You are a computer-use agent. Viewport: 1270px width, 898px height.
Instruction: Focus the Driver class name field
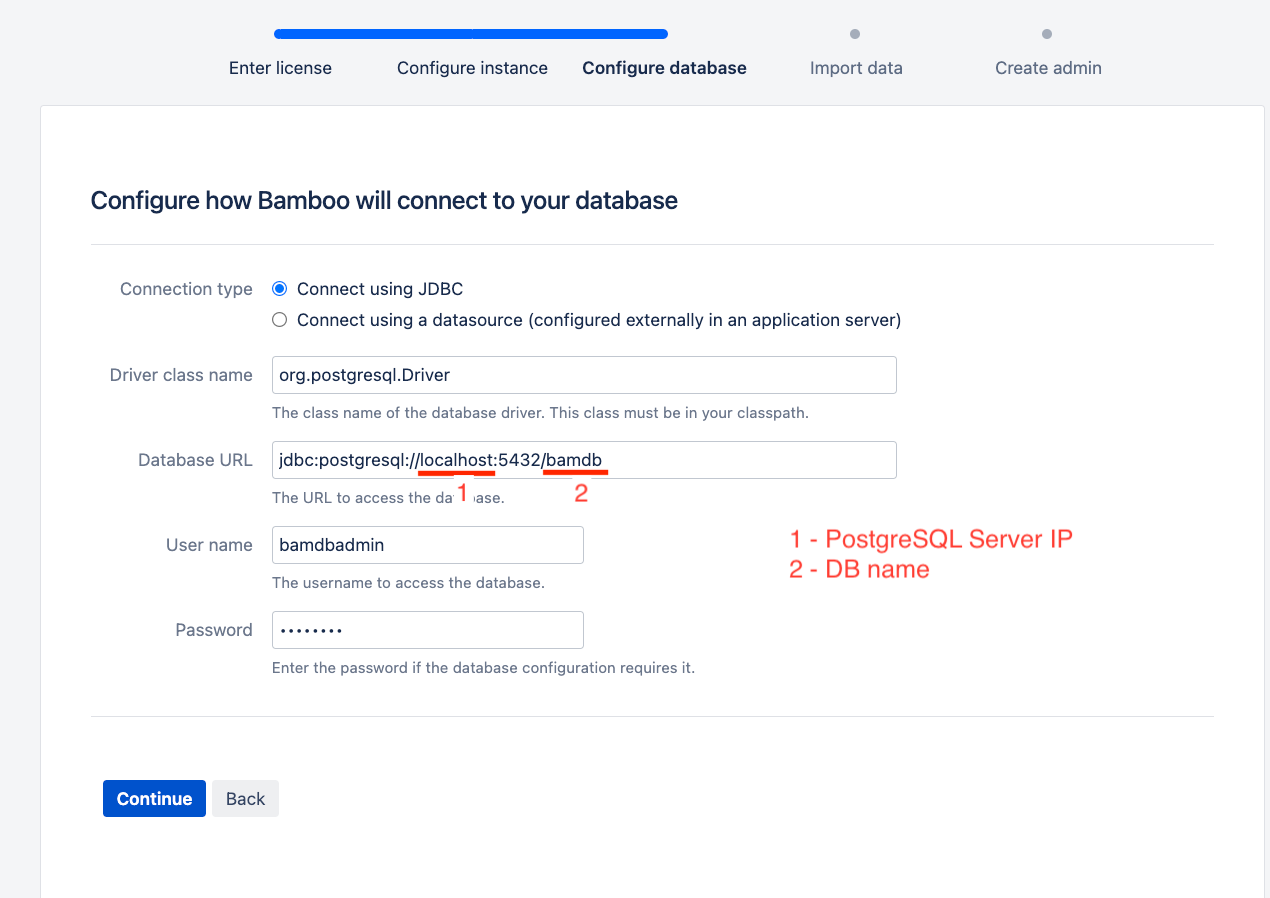click(x=584, y=375)
